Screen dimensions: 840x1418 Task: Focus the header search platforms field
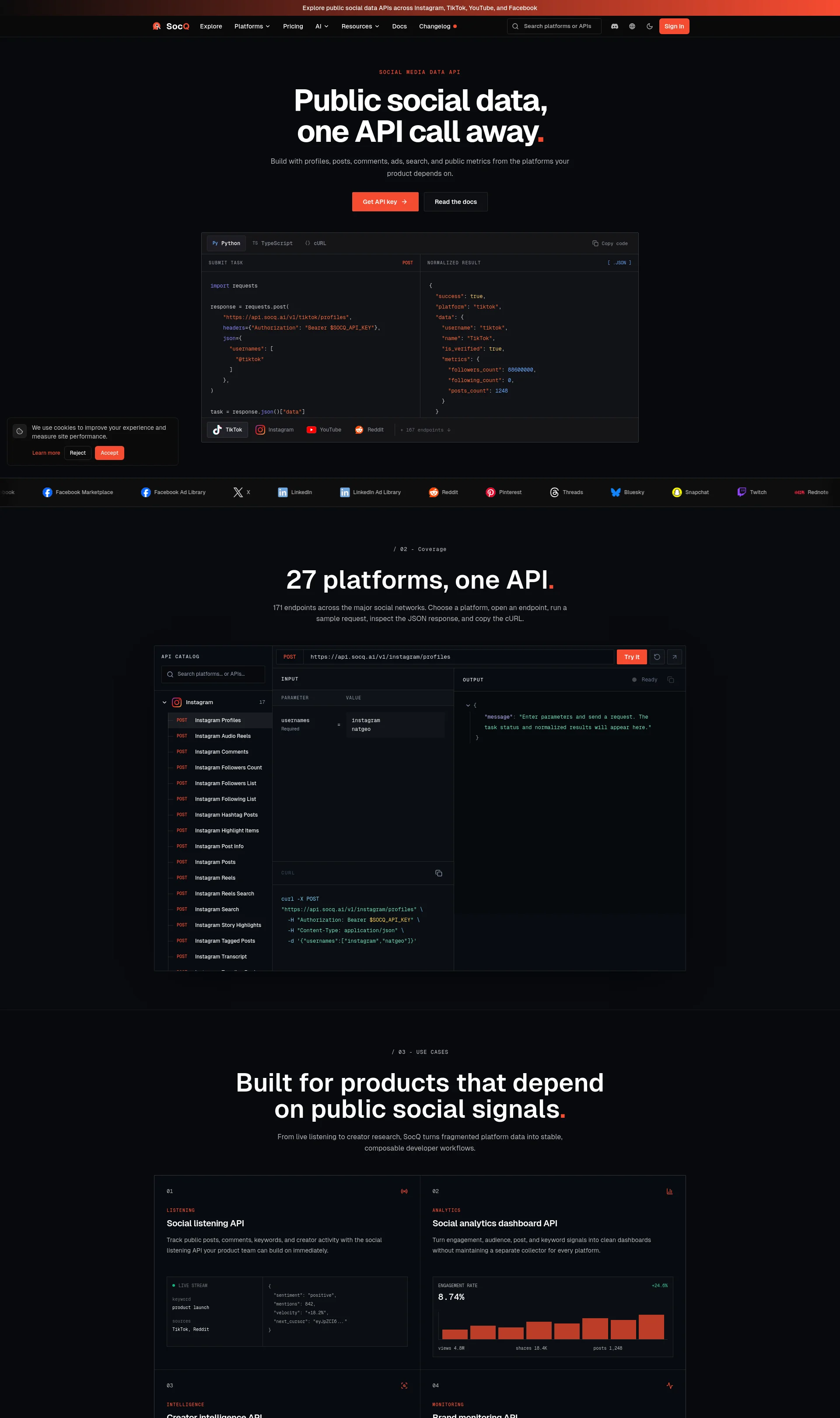pos(554,26)
